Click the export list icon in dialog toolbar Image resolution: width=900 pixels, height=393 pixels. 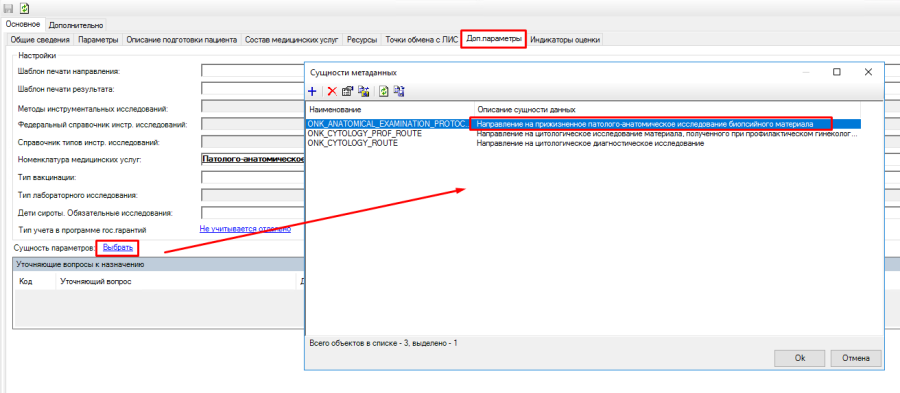399,91
